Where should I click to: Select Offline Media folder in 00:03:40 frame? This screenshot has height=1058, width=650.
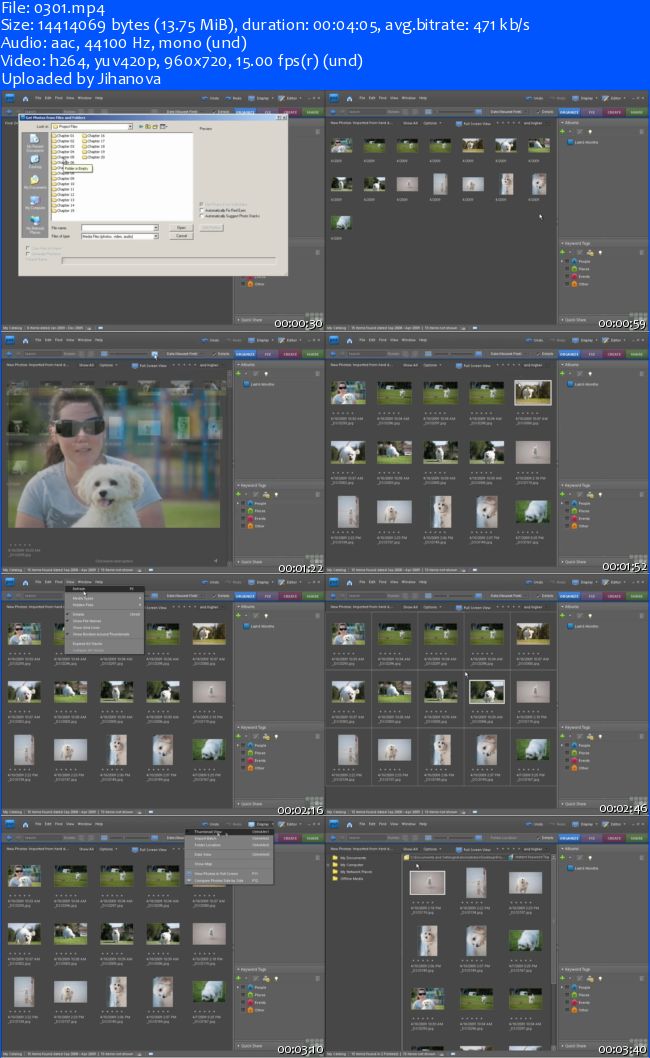352,879
